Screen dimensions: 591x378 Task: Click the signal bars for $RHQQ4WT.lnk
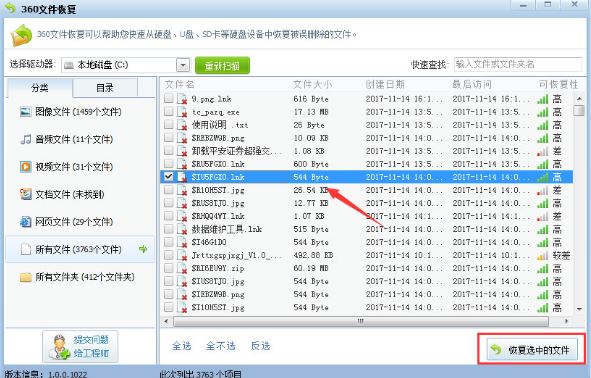click(x=543, y=216)
